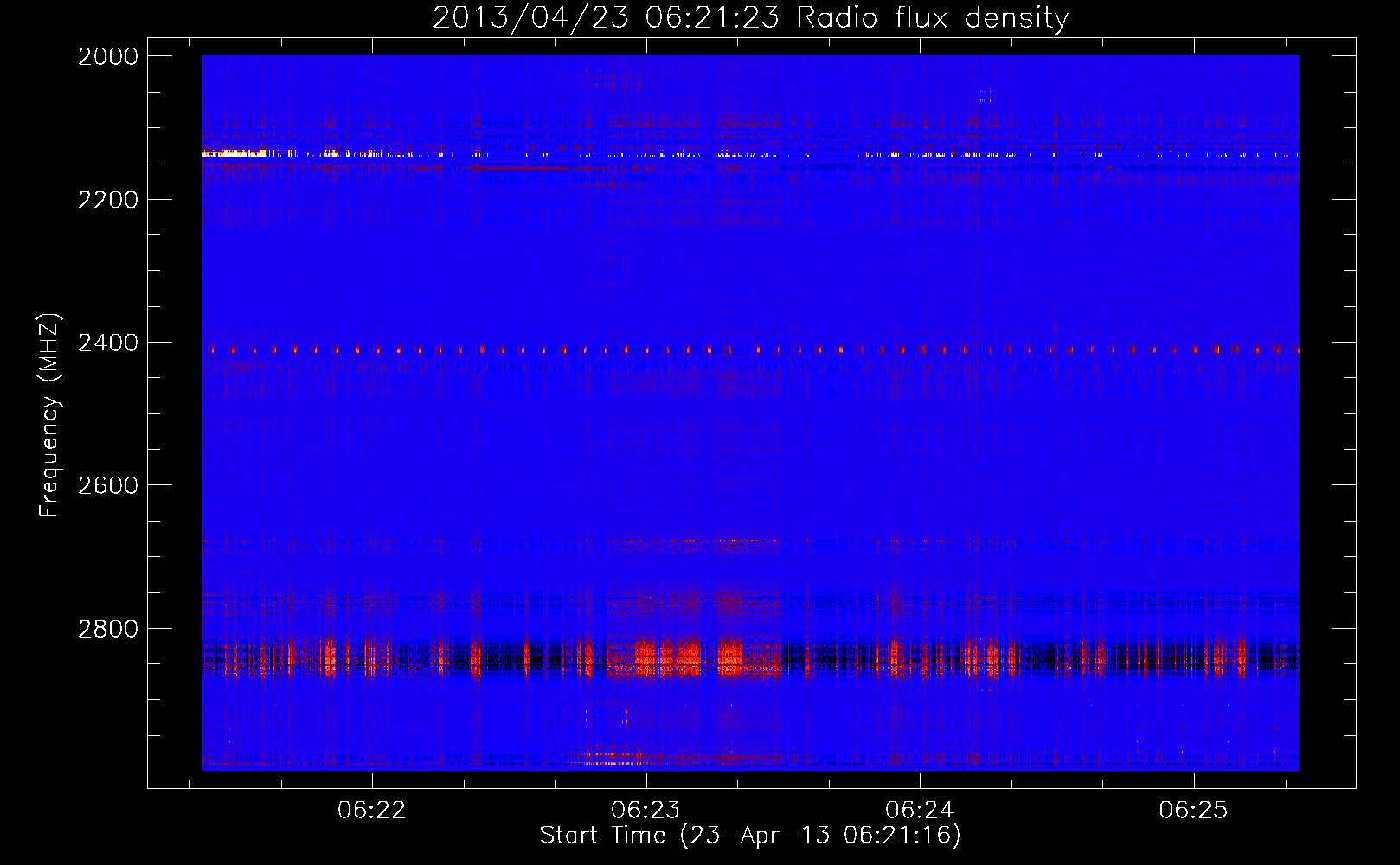This screenshot has width=1400, height=865.
Task: Click the 2400 frequency tick label
Action: pyautogui.click(x=108, y=343)
